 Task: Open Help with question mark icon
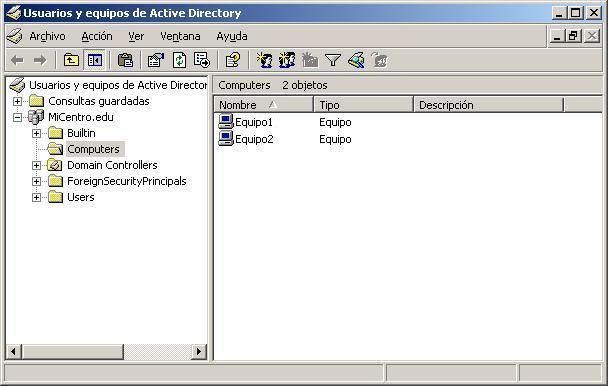coord(233,60)
